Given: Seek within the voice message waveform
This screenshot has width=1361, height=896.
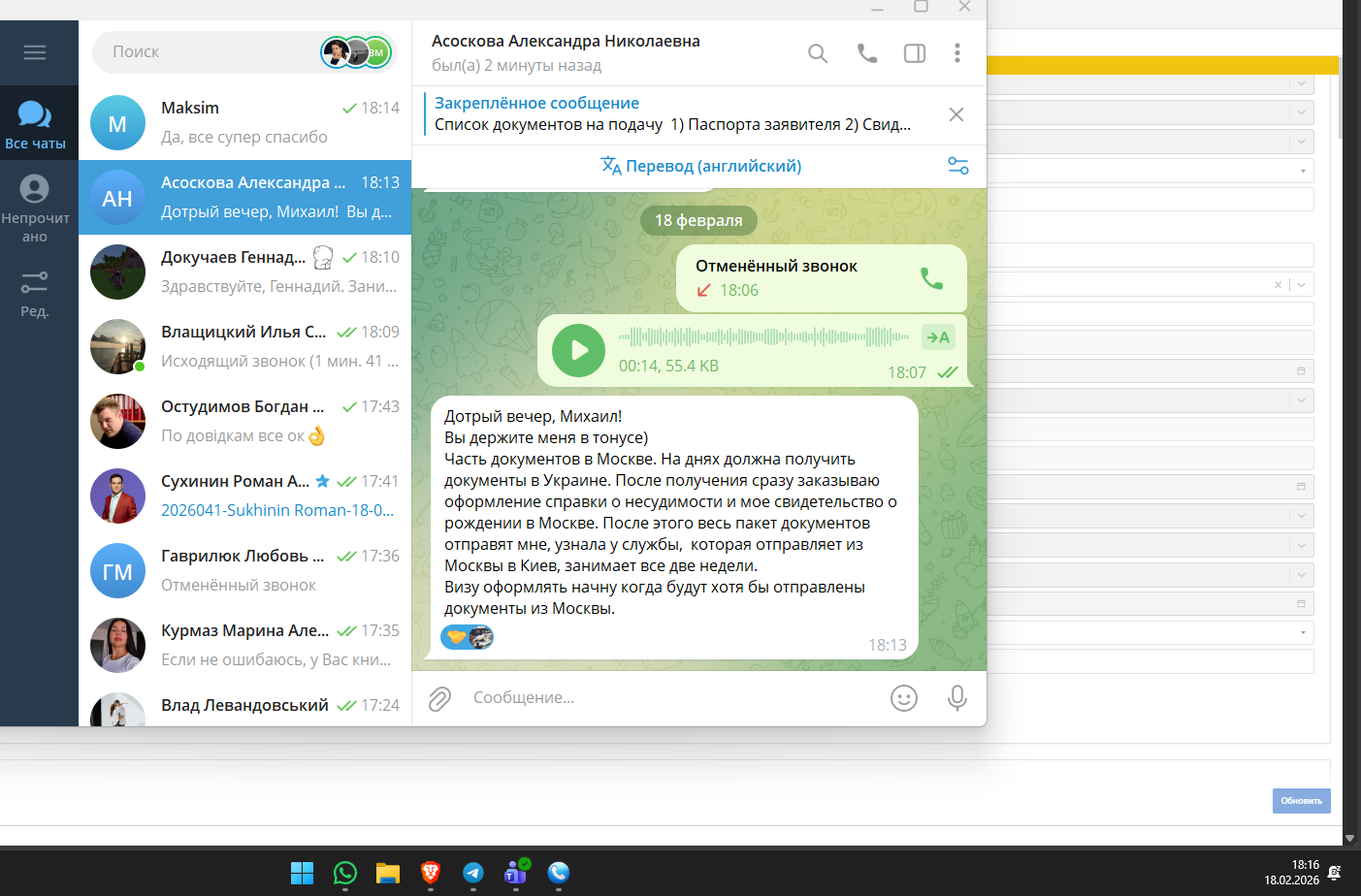Looking at the screenshot, I should (x=763, y=337).
